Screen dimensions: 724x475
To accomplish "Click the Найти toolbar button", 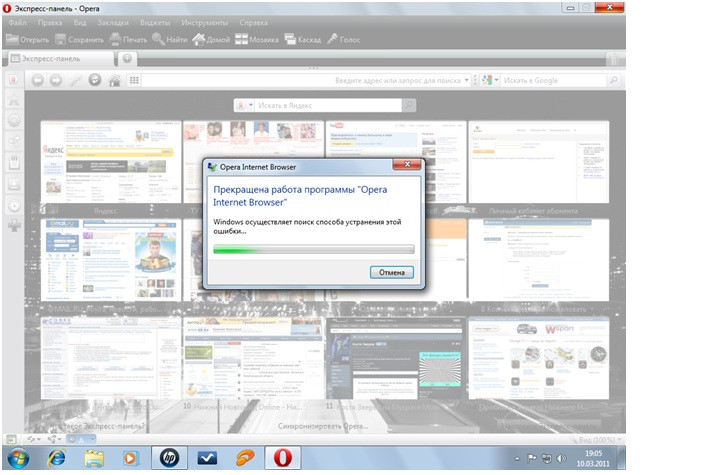I will point(170,39).
